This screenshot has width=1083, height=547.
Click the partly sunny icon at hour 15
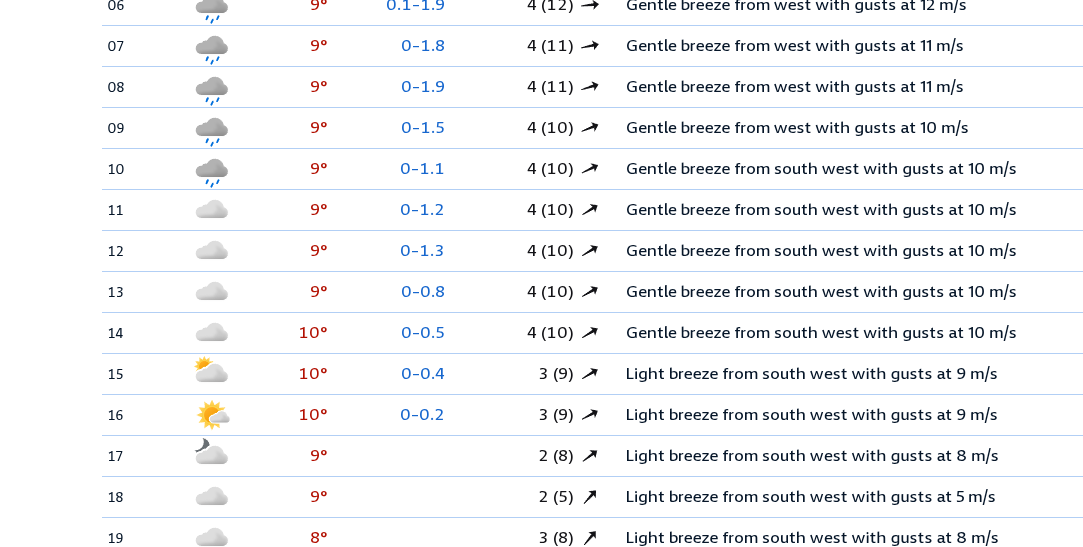coord(210,371)
